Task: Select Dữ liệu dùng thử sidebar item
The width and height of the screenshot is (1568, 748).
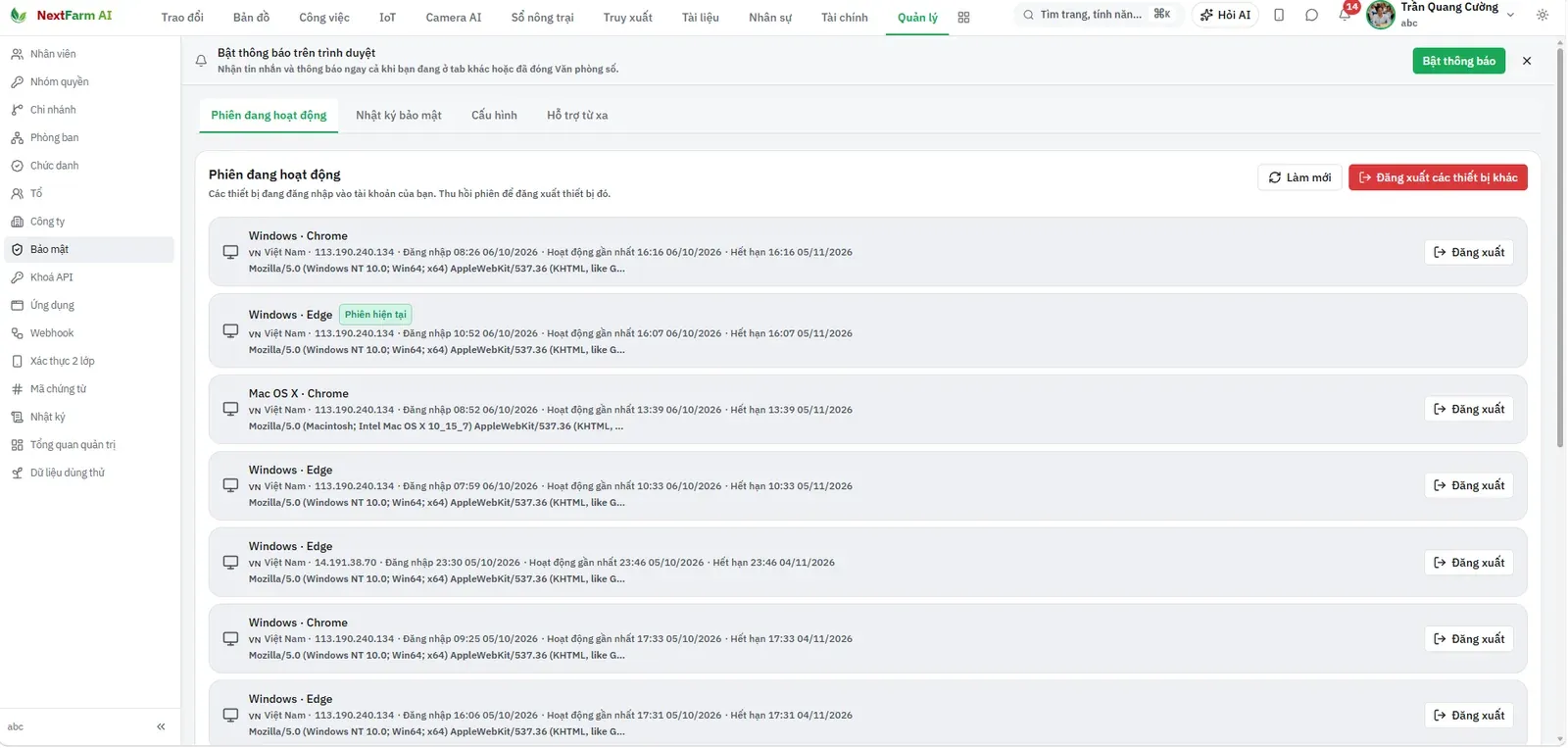Action: tap(89, 474)
